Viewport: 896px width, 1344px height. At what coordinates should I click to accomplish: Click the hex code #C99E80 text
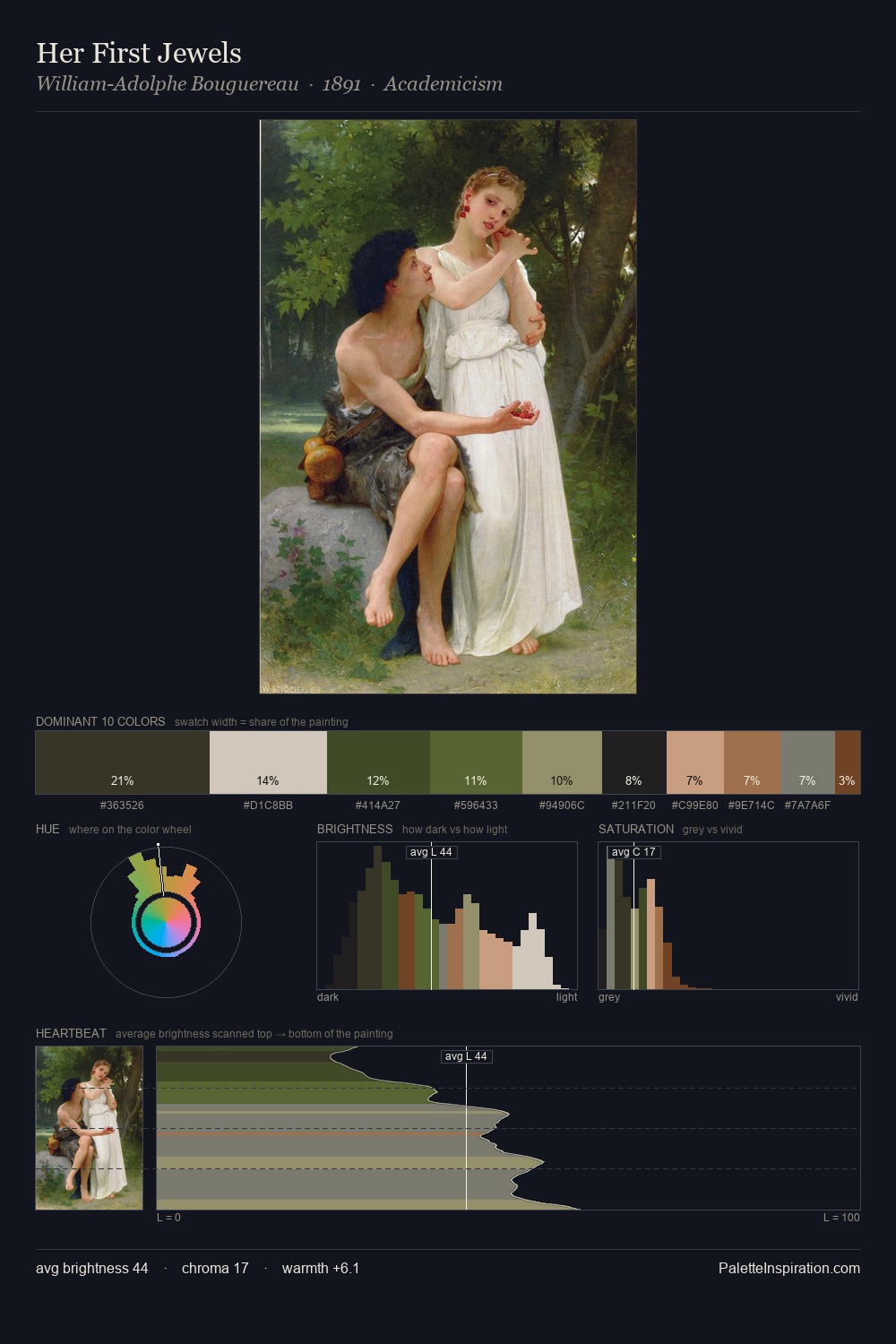[x=695, y=806]
